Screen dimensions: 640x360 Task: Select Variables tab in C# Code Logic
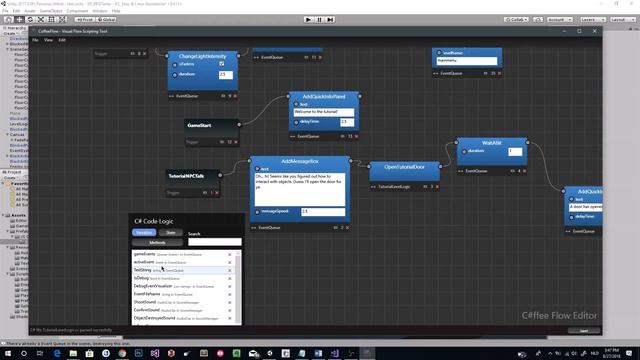tap(144, 233)
